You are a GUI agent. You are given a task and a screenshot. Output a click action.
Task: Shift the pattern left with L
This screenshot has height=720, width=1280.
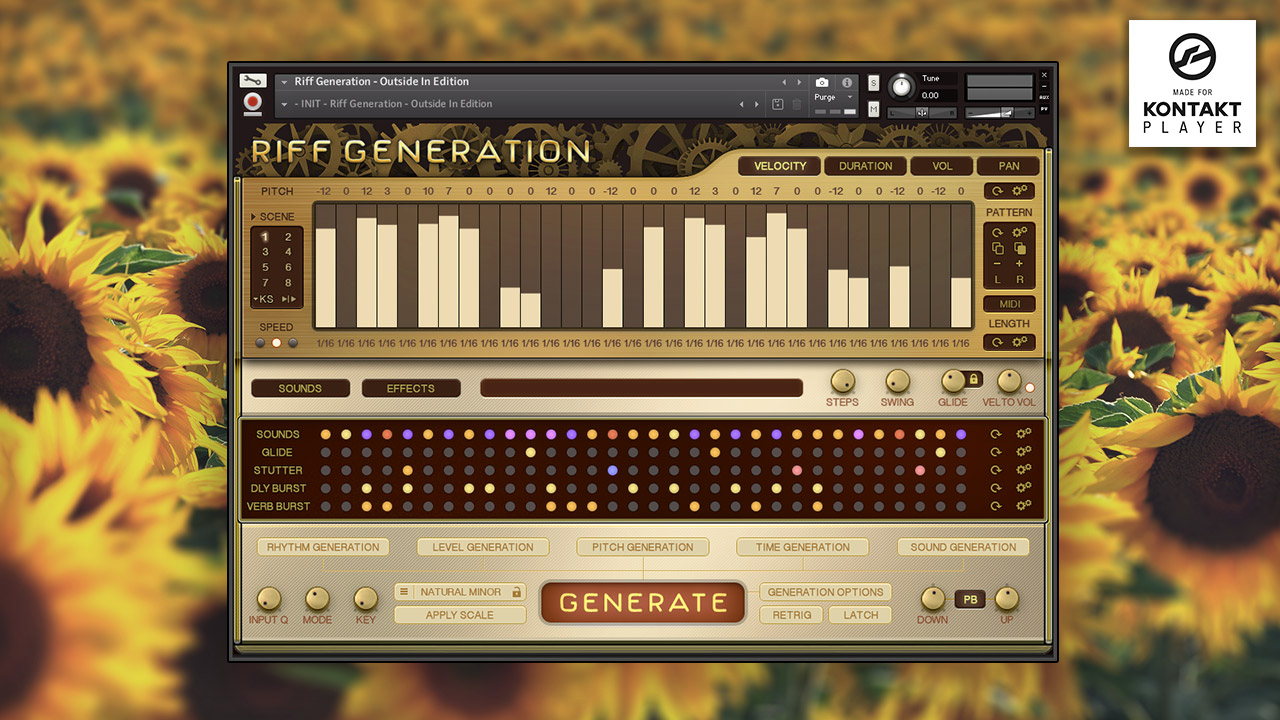click(998, 280)
